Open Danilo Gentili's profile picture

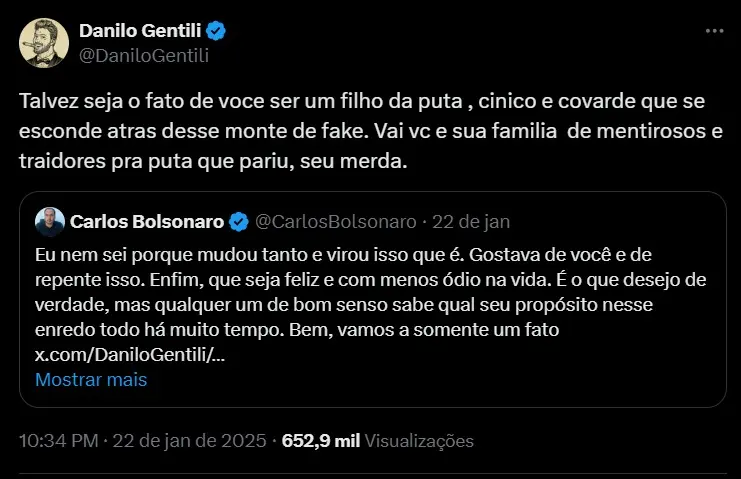click(x=43, y=43)
